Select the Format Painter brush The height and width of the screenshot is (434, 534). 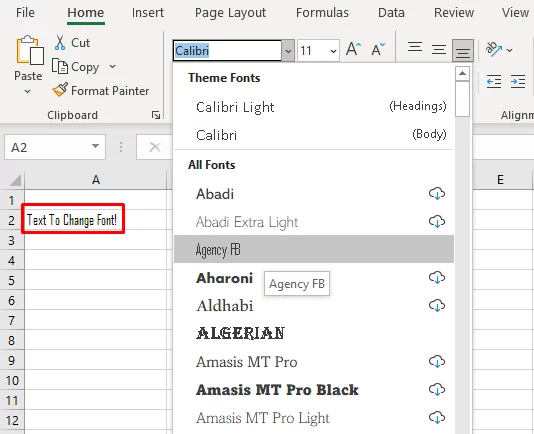[60, 90]
